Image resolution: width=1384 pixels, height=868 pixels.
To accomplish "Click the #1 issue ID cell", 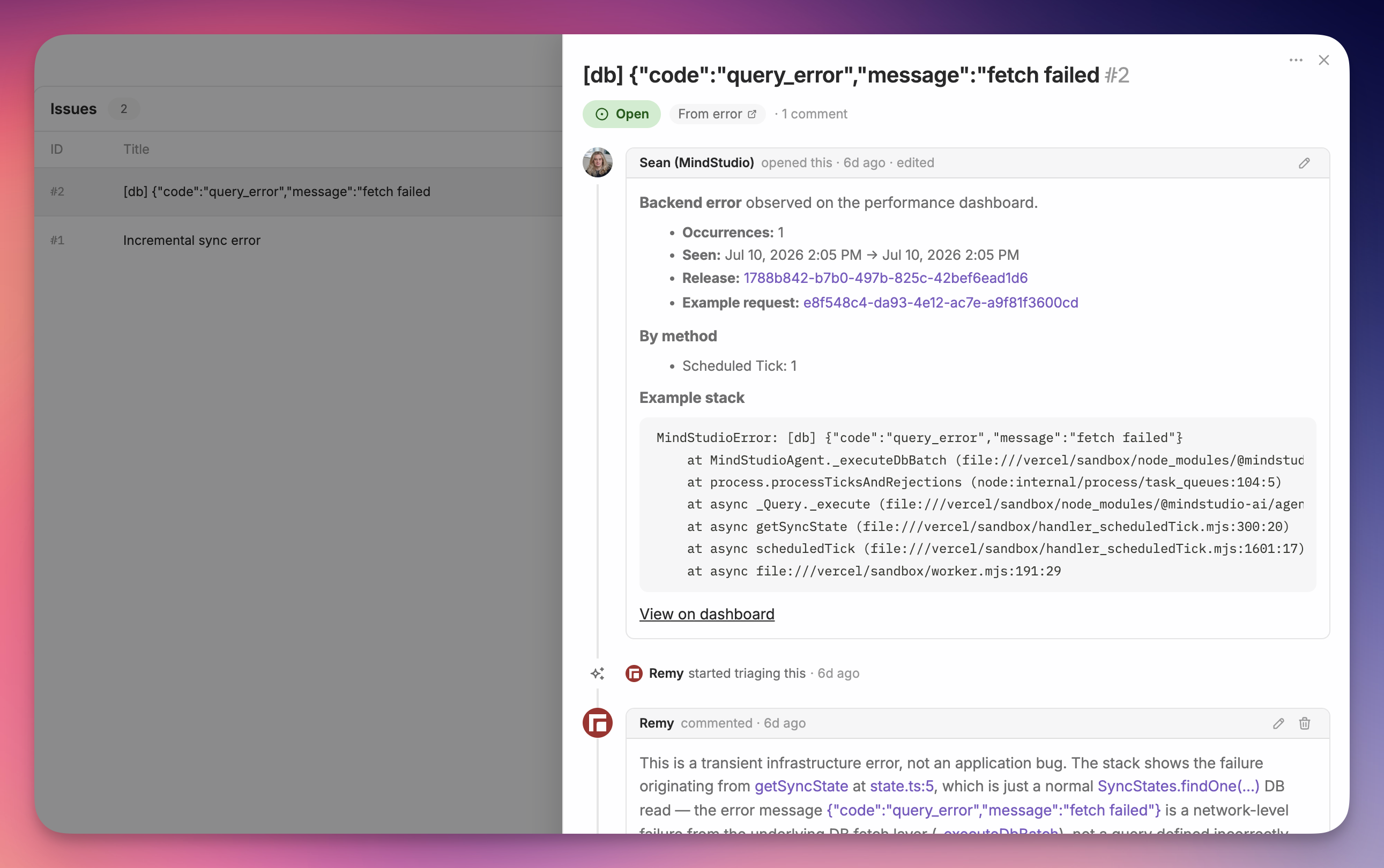I will tap(57, 240).
